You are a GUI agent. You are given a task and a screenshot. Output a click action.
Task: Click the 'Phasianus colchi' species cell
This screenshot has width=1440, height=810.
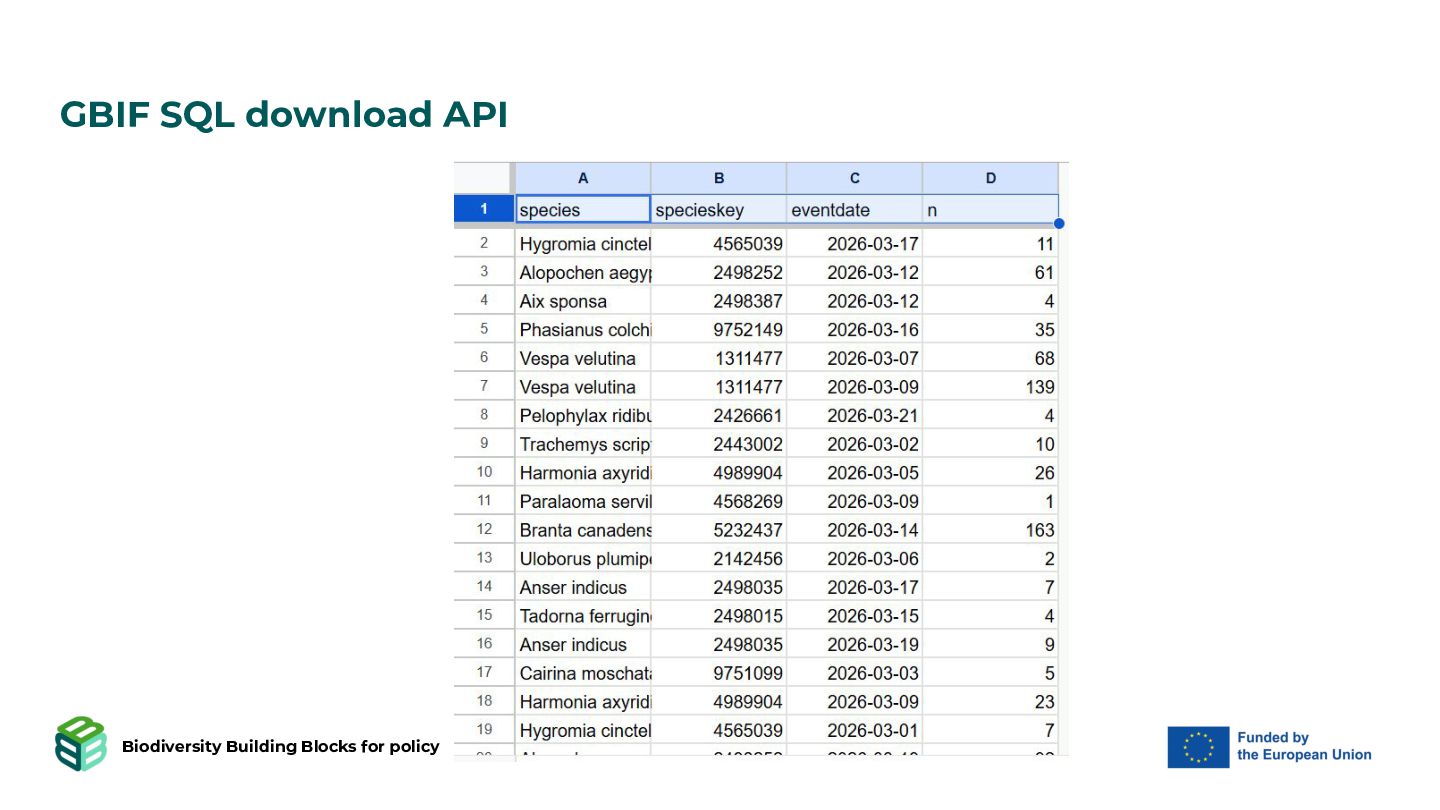pyautogui.click(x=583, y=329)
